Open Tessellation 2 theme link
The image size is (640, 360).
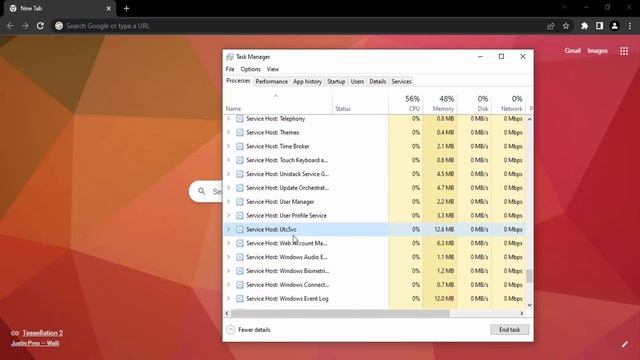point(43,333)
